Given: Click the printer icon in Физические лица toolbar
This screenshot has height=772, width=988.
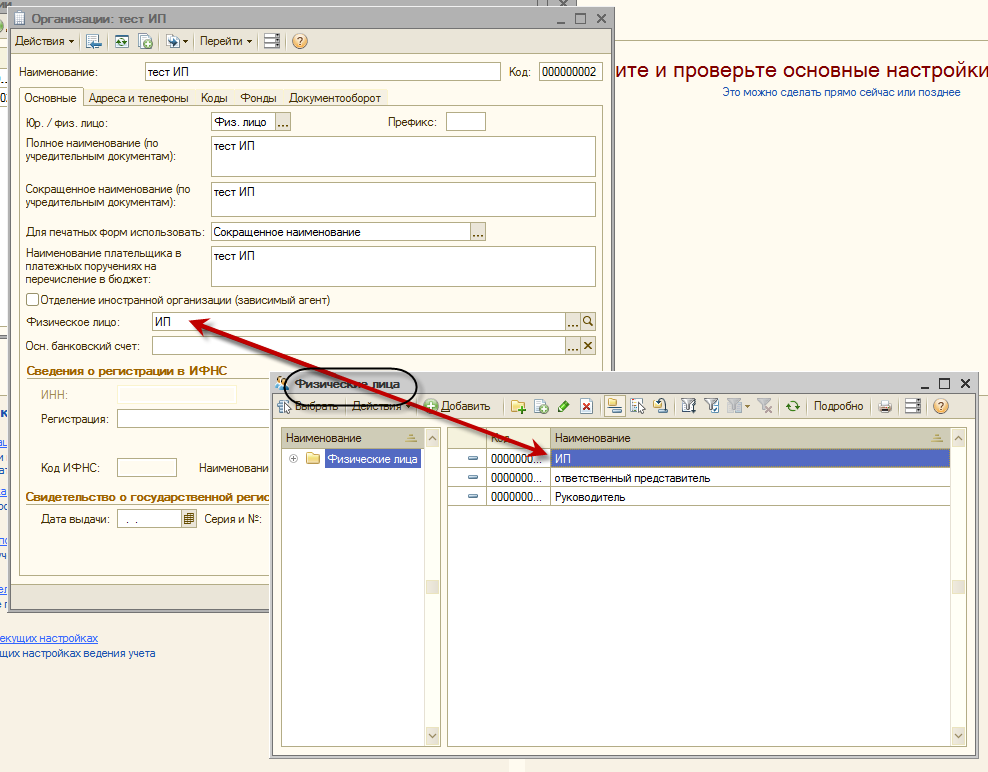Looking at the screenshot, I should 885,406.
